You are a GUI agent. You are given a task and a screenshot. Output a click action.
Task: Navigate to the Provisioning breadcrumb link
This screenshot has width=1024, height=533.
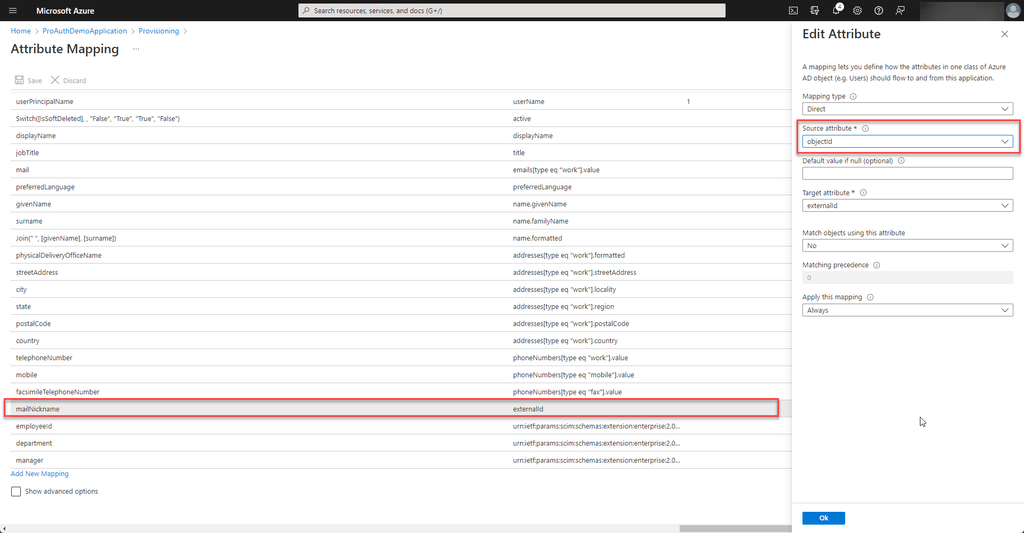click(159, 31)
